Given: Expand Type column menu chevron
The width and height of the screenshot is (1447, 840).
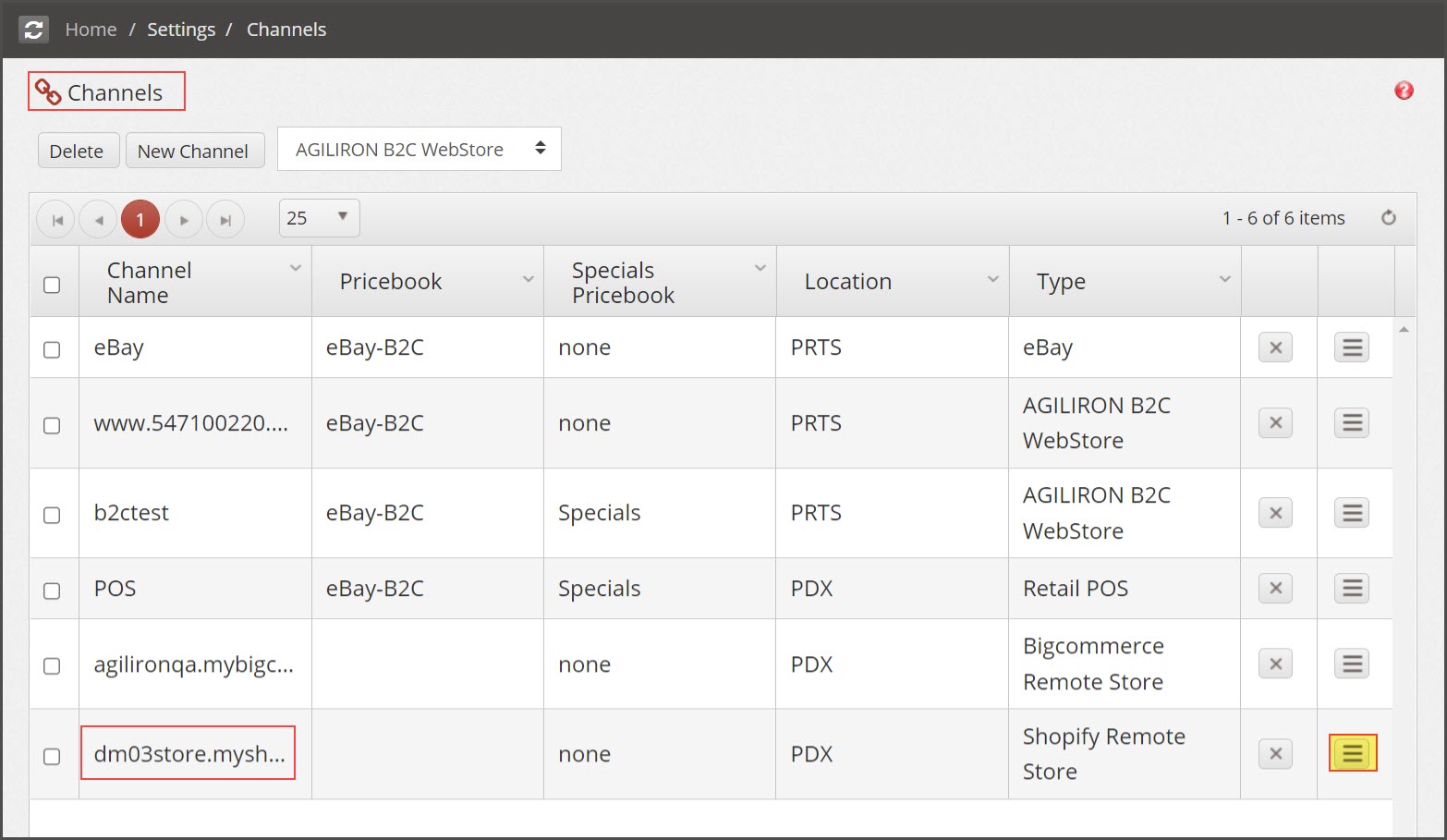Looking at the screenshot, I should pyautogui.click(x=1225, y=279).
